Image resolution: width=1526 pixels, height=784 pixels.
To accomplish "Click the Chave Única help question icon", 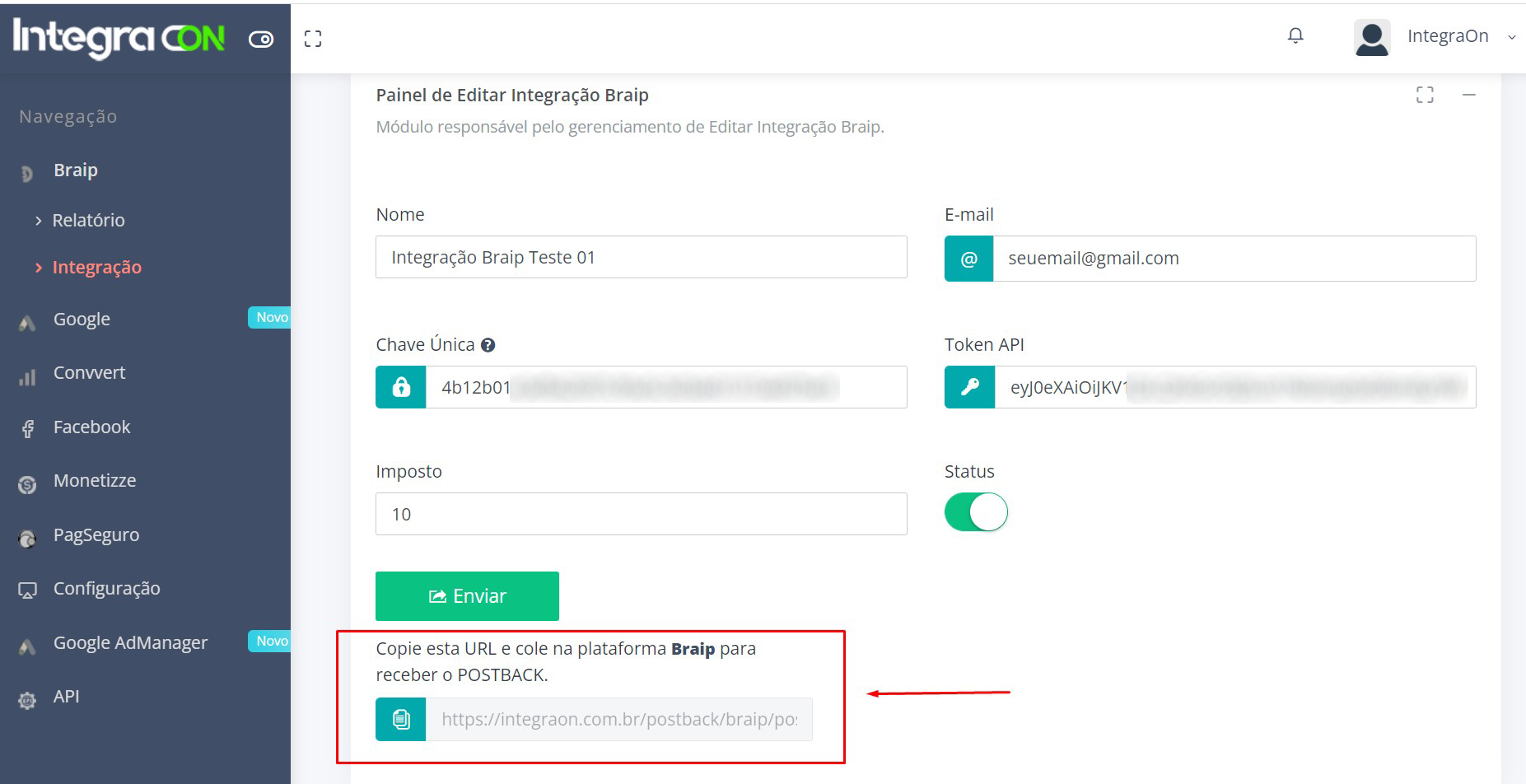I will pos(488,345).
